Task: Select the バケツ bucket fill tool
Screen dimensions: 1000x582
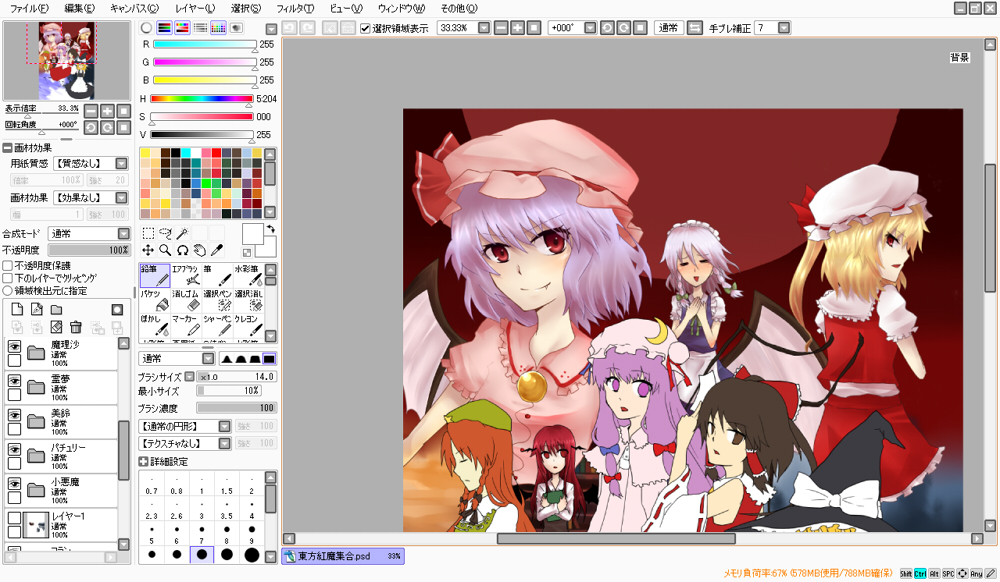Action: coord(154,300)
